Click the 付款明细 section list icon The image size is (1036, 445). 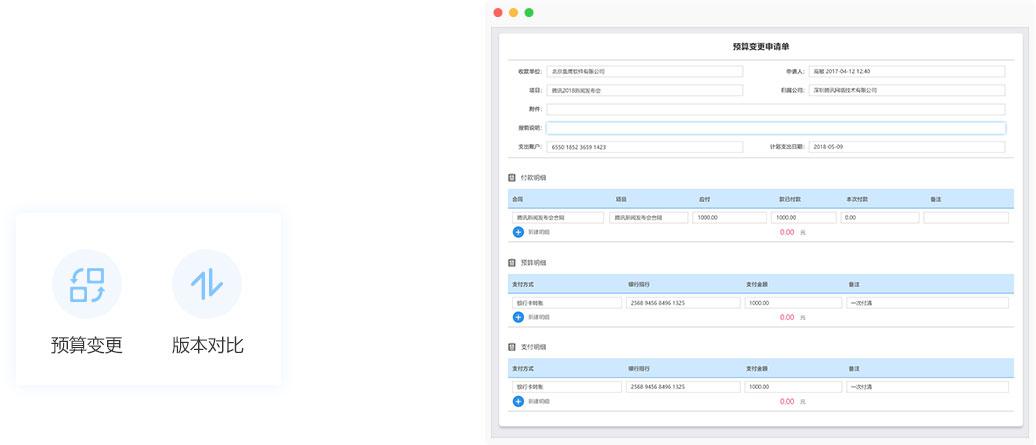click(x=513, y=178)
